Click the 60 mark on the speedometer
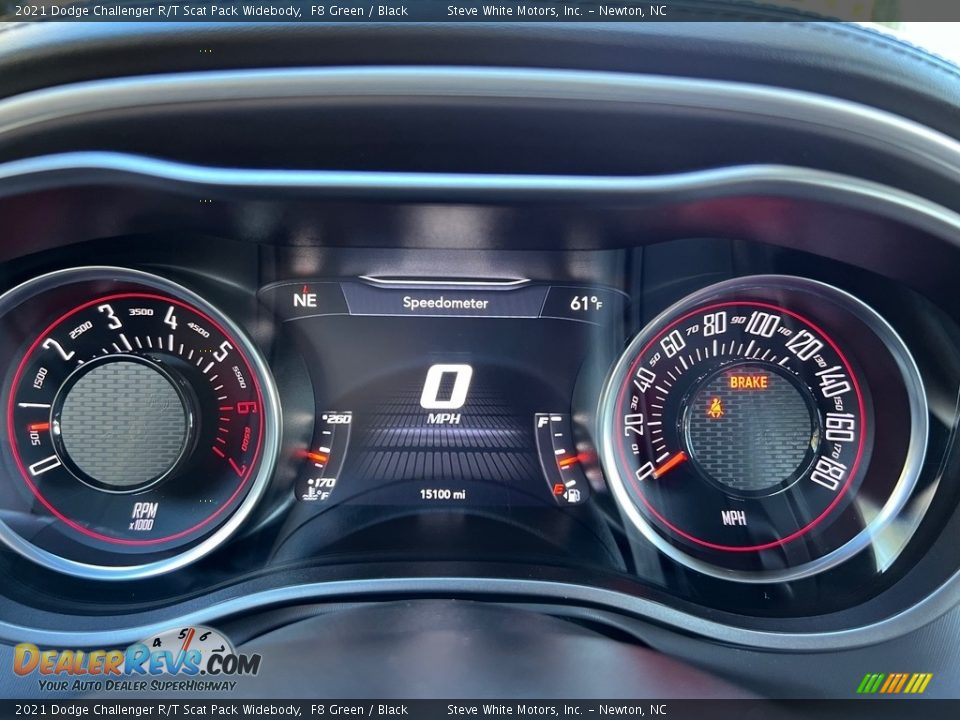This screenshot has width=960, height=720. [673, 343]
